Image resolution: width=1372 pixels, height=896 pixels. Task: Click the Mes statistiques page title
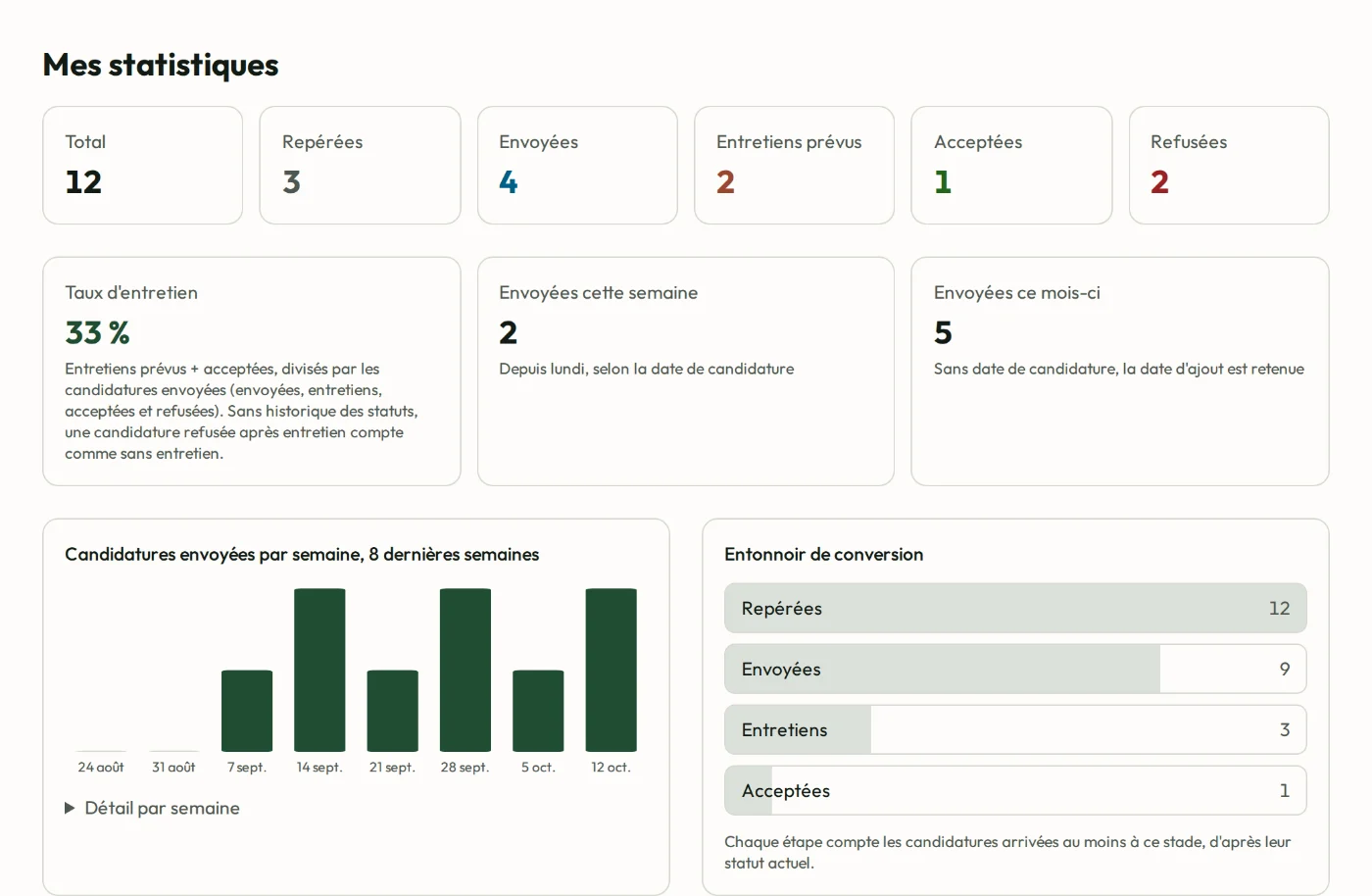(161, 65)
